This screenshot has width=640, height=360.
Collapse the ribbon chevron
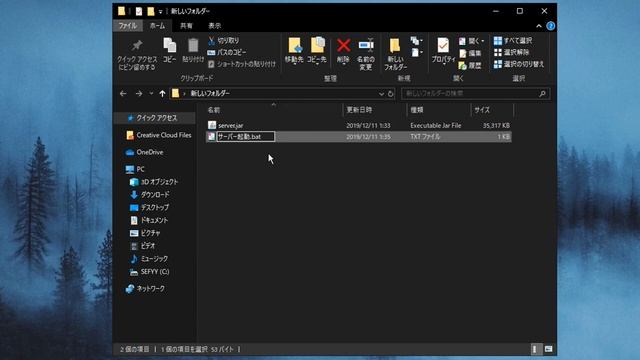click(539, 26)
